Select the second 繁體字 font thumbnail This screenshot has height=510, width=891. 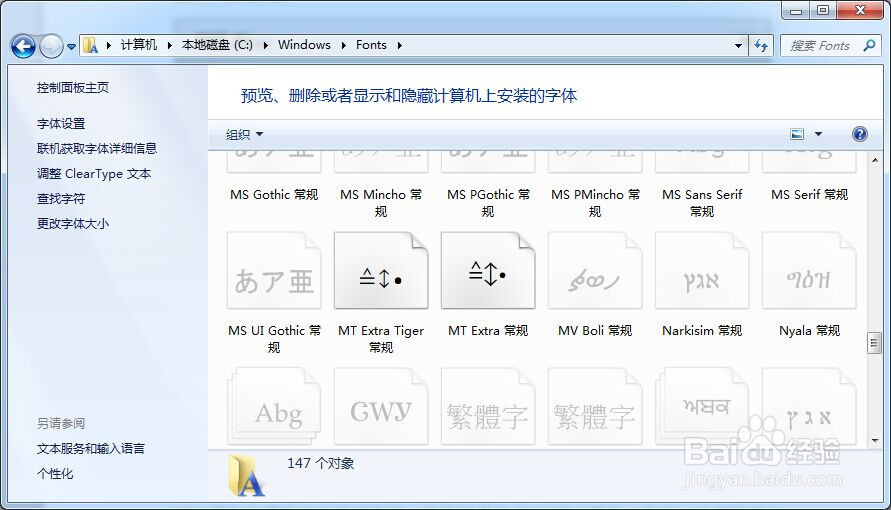(594, 406)
